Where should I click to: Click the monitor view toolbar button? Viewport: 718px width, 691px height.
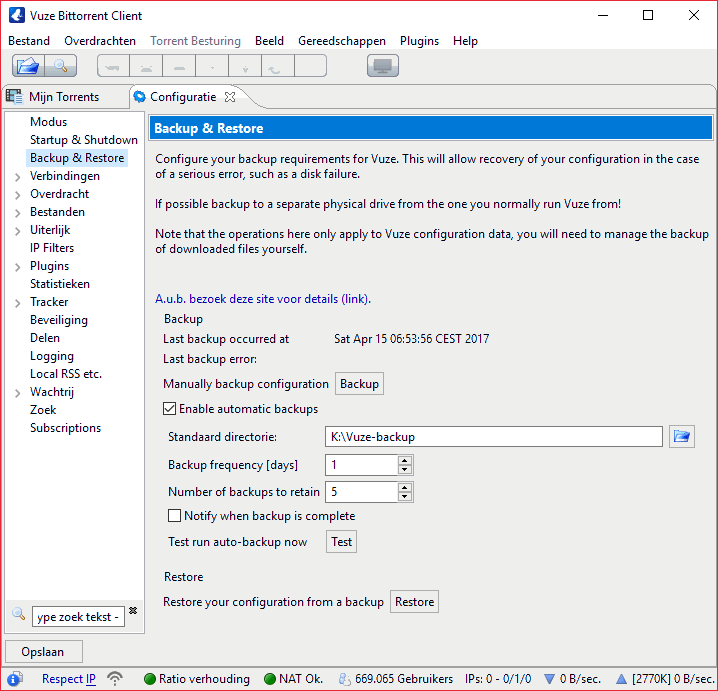click(383, 65)
